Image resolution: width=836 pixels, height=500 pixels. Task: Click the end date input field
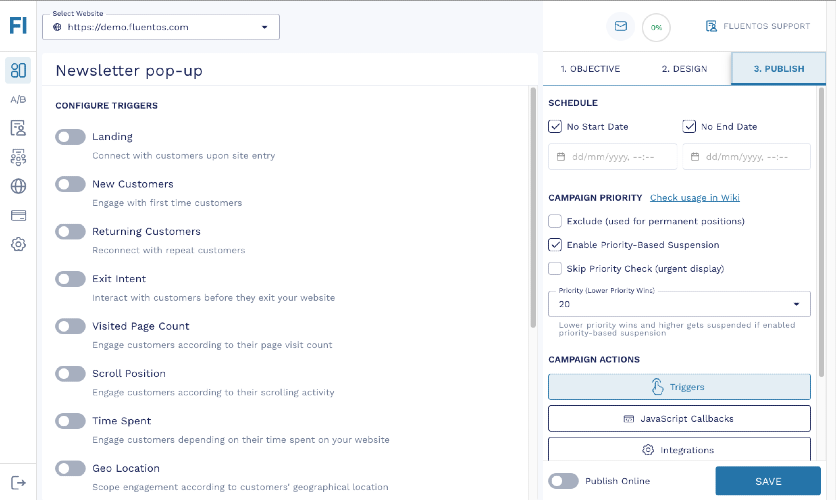click(746, 157)
